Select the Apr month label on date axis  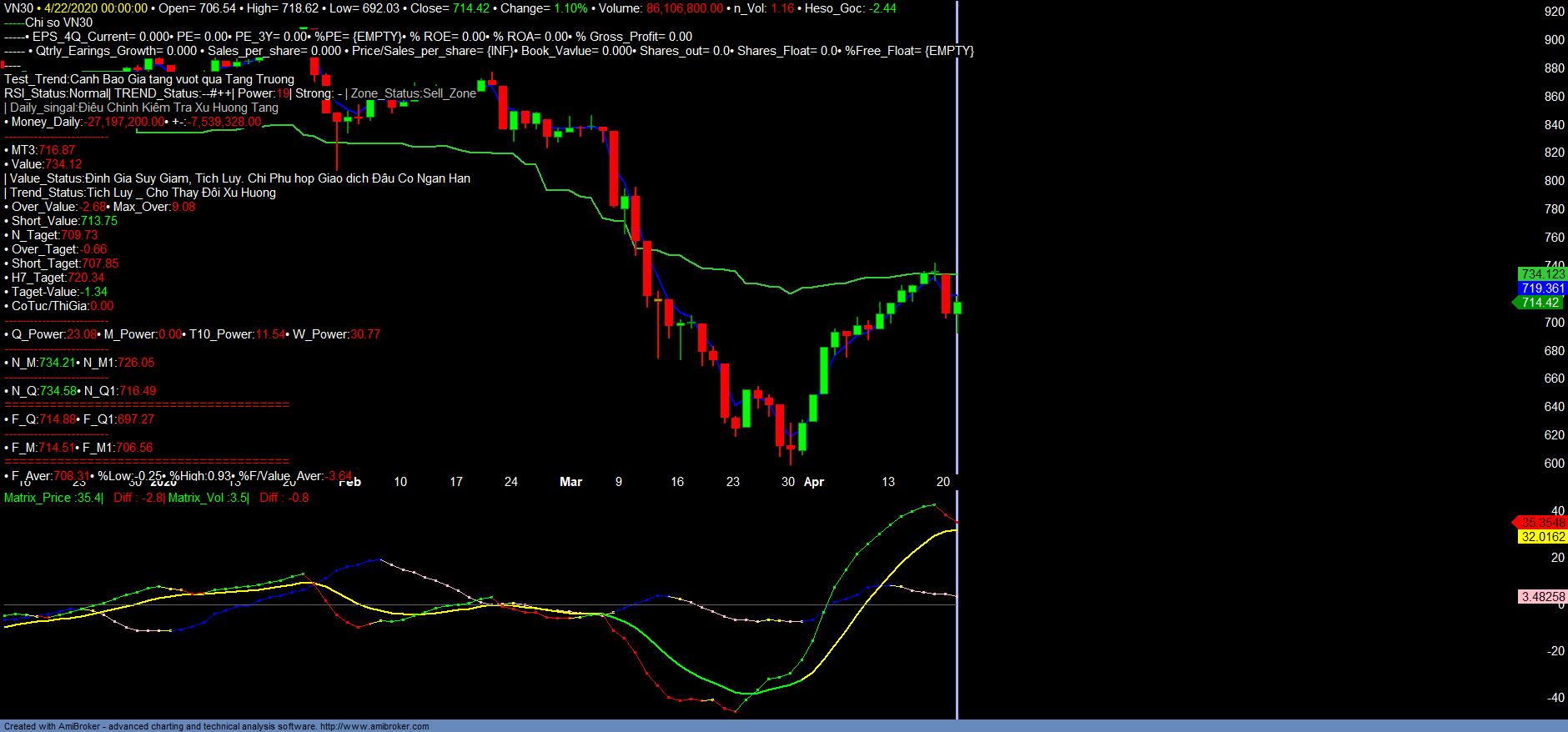click(814, 482)
